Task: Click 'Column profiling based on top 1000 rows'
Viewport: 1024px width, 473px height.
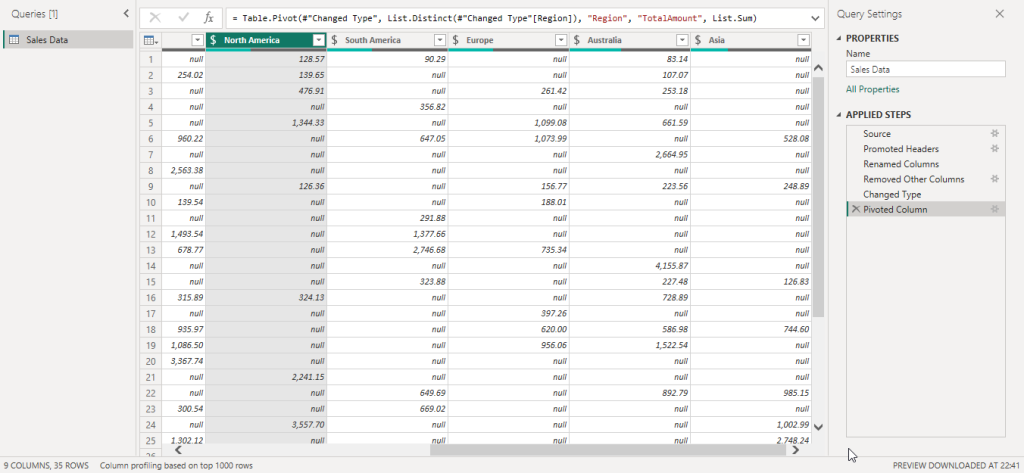Action: [x=176, y=466]
